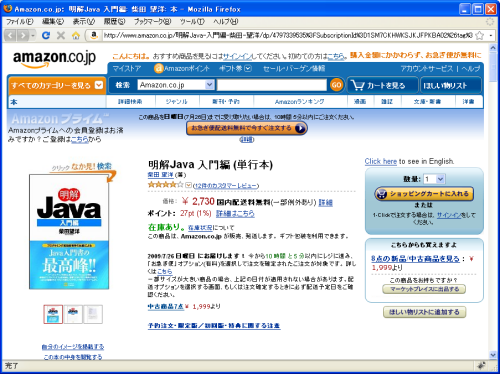Click the shopping cart icon in カートを見る
This screenshot has height=374, width=500.
click(358, 85)
